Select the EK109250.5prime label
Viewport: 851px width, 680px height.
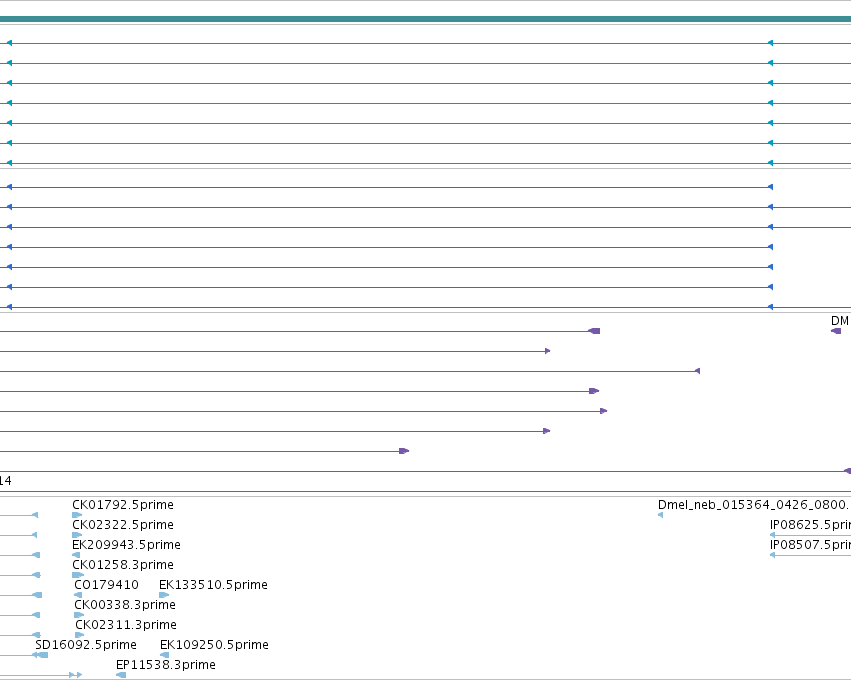point(214,645)
